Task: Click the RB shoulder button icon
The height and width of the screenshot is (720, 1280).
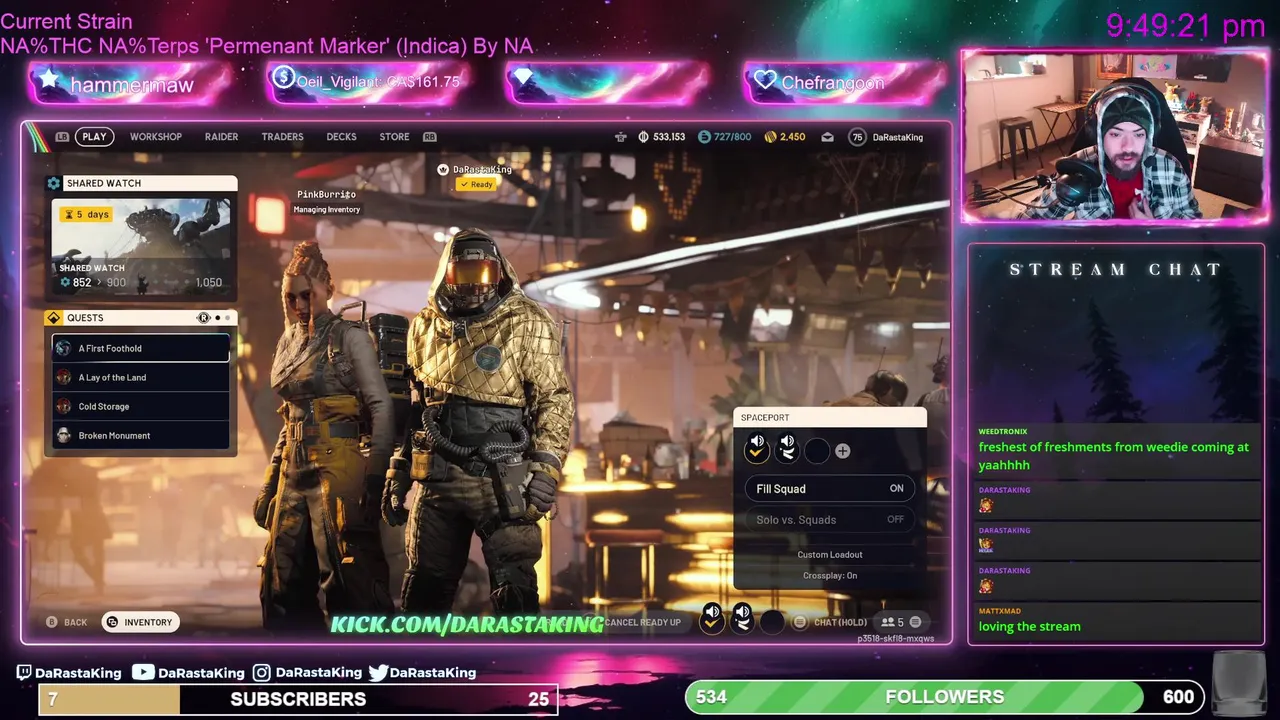Action: pyautogui.click(x=430, y=137)
